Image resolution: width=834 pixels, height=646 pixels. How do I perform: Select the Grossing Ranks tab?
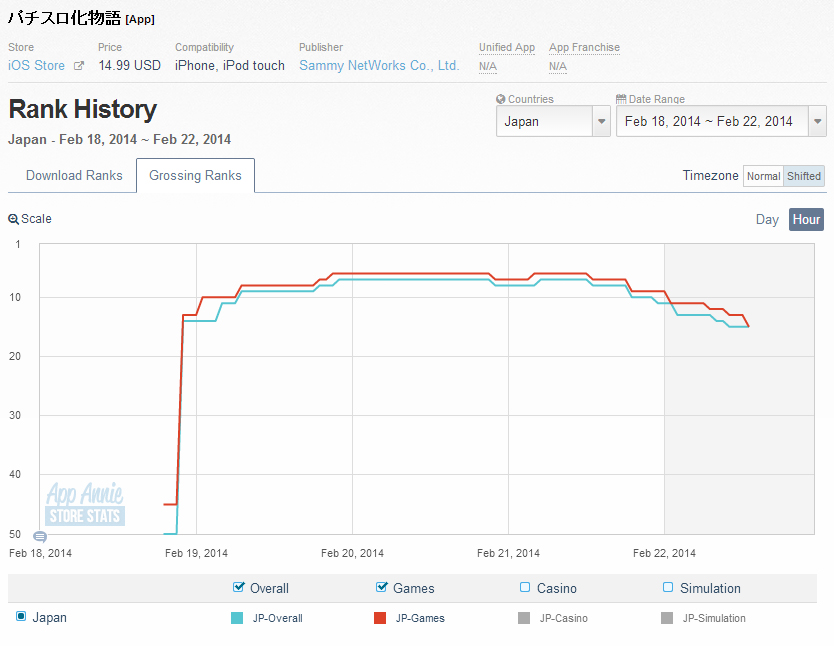click(195, 175)
